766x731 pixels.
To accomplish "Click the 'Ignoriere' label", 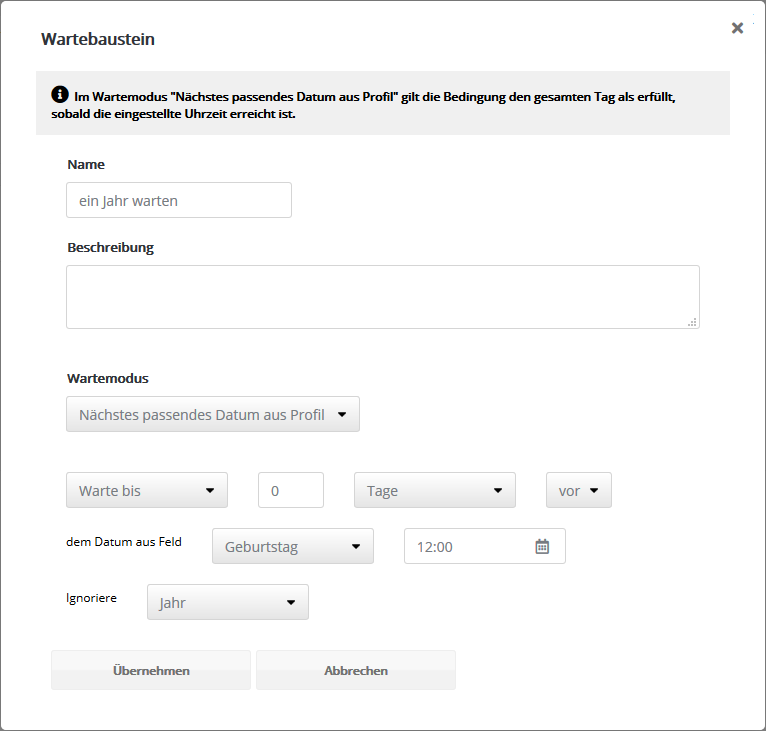I will [x=91, y=598].
